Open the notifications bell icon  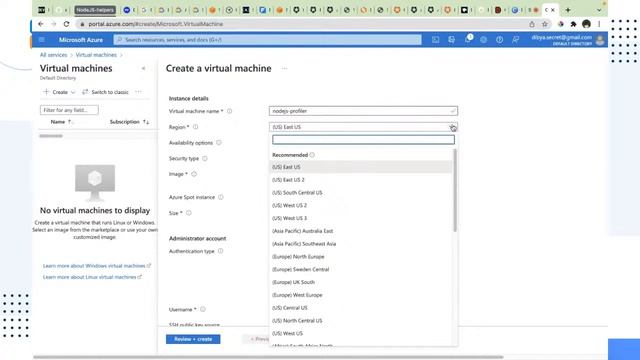pyautogui.click(x=467, y=40)
